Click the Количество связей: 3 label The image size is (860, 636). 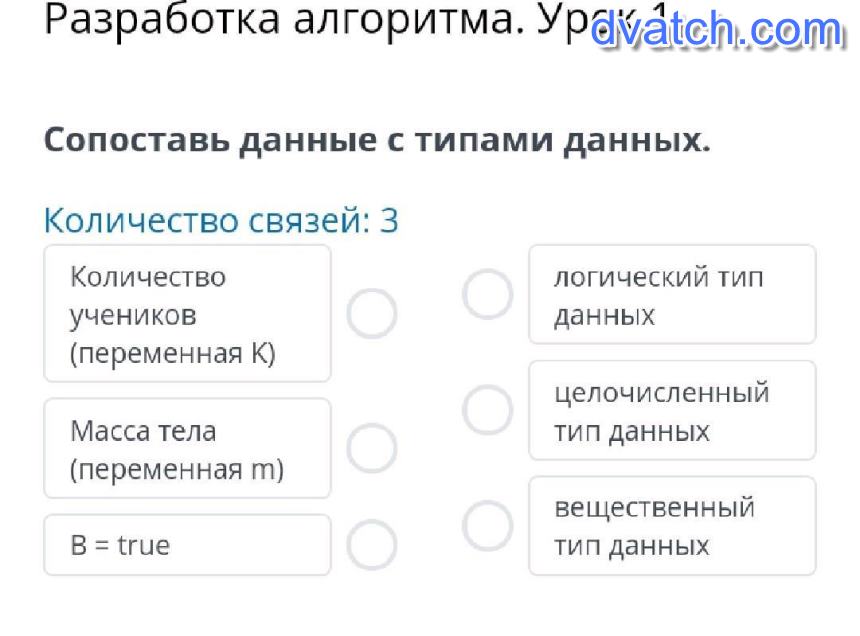221,220
